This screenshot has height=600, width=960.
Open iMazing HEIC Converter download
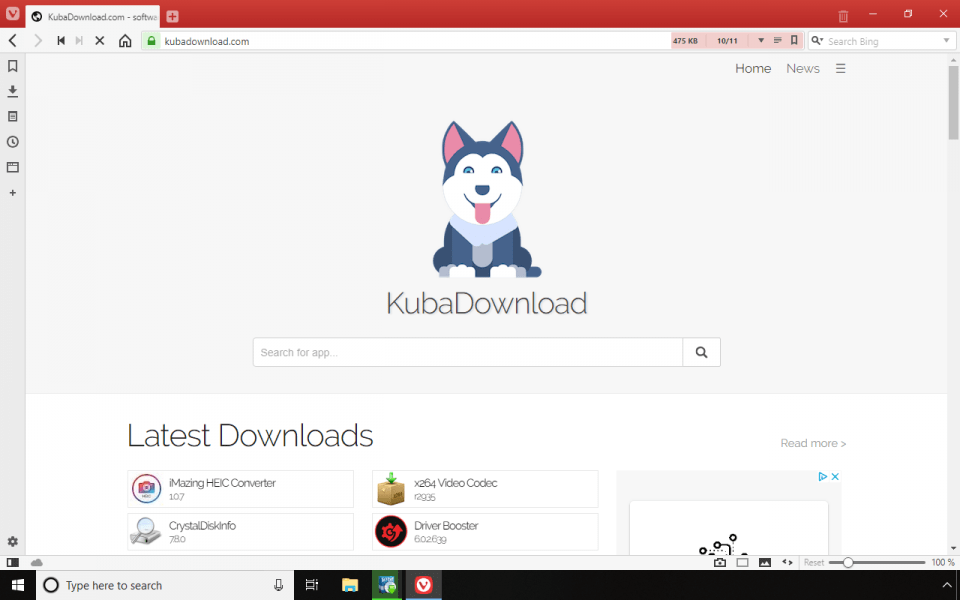pyautogui.click(x=241, y=489)
